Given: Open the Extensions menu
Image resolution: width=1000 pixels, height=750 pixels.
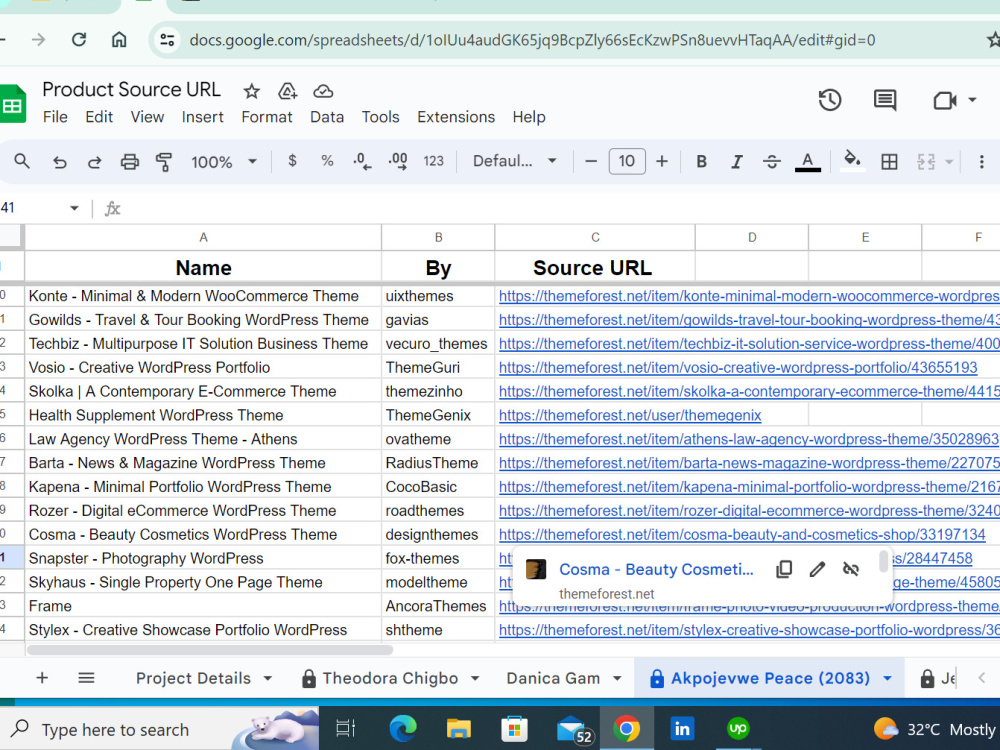Looking at the screenshot, I should [x=456, y=117].
